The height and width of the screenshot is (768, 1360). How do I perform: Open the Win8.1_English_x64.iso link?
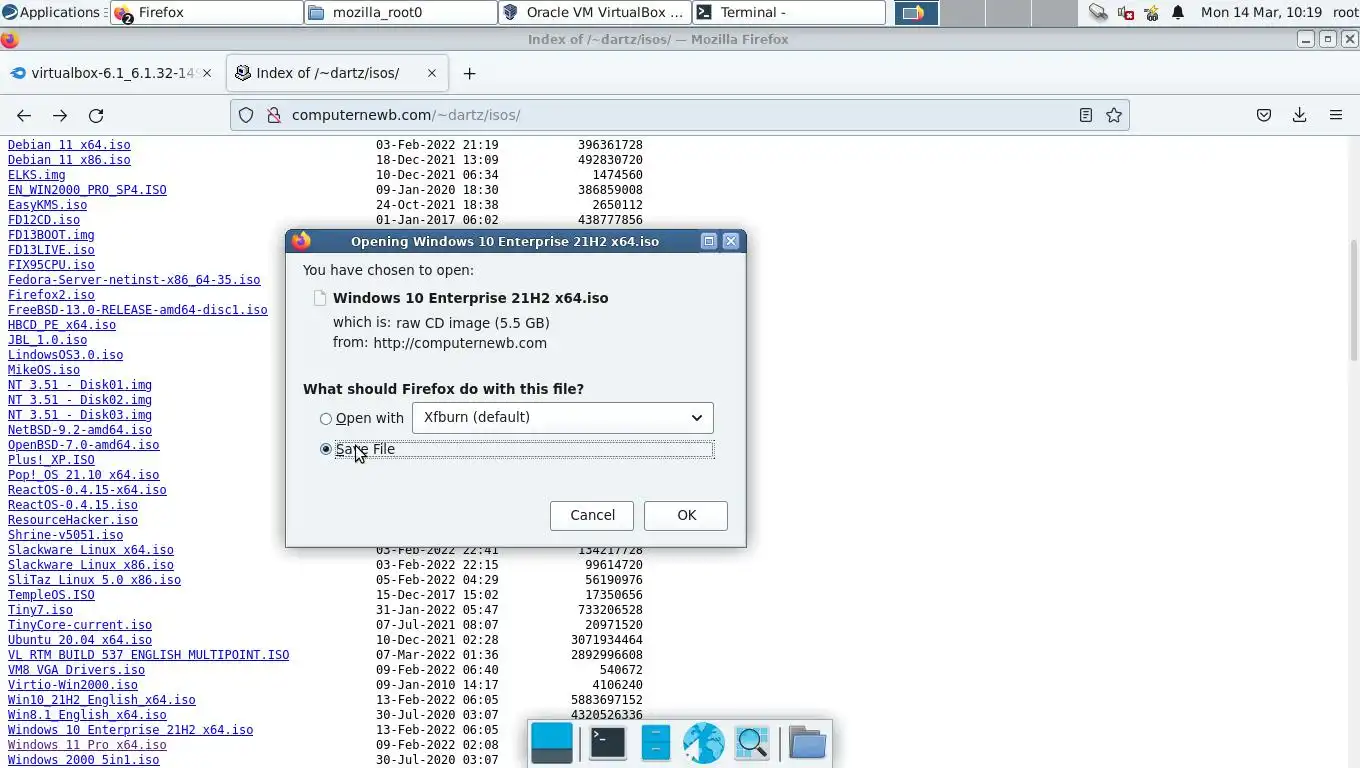[87, 715]
